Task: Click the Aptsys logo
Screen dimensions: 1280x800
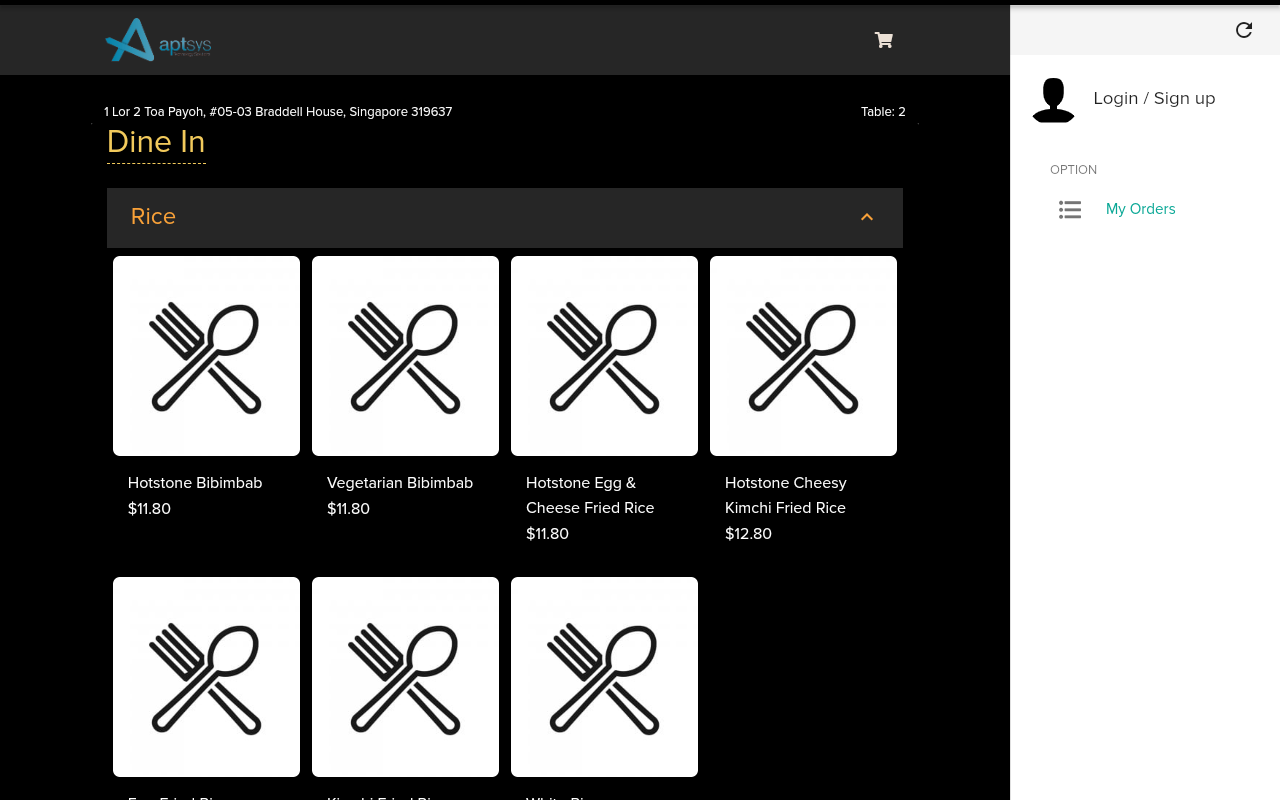Action: [x=158, y=41]
